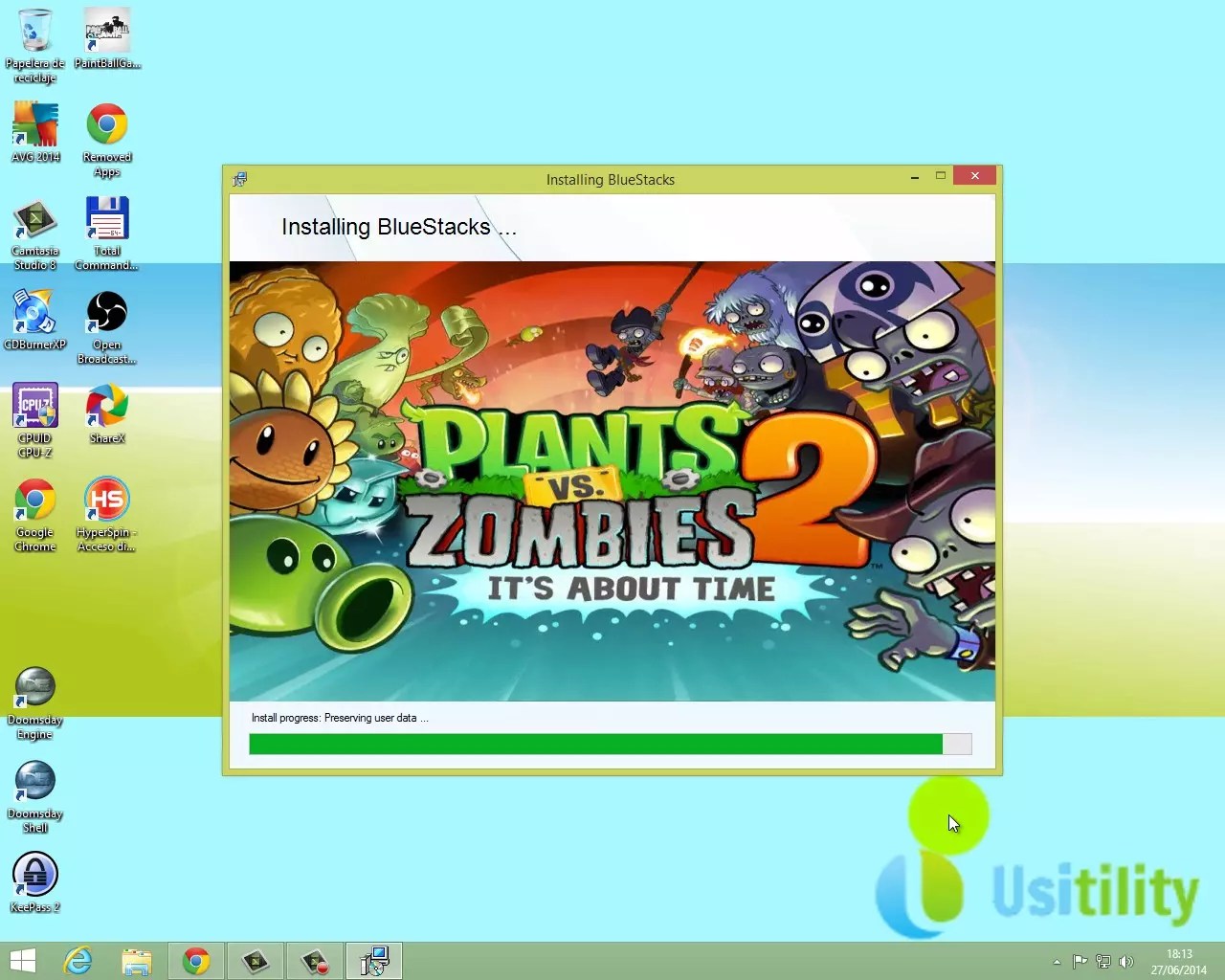Screen dimensions: 1225x980
Task: Open the Open Broadcaster shortcut
Action: (x=107, y=313)
